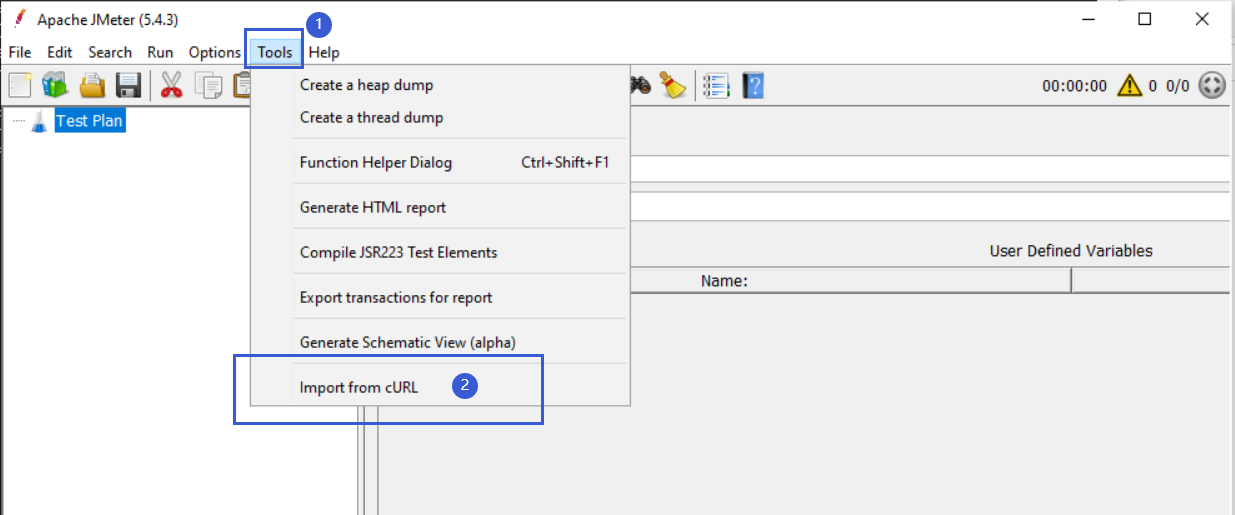The width and height of the screenshot is (1235, 515).
Task: Open the Function Helper list icon
Action: click(x=716, y=85)
